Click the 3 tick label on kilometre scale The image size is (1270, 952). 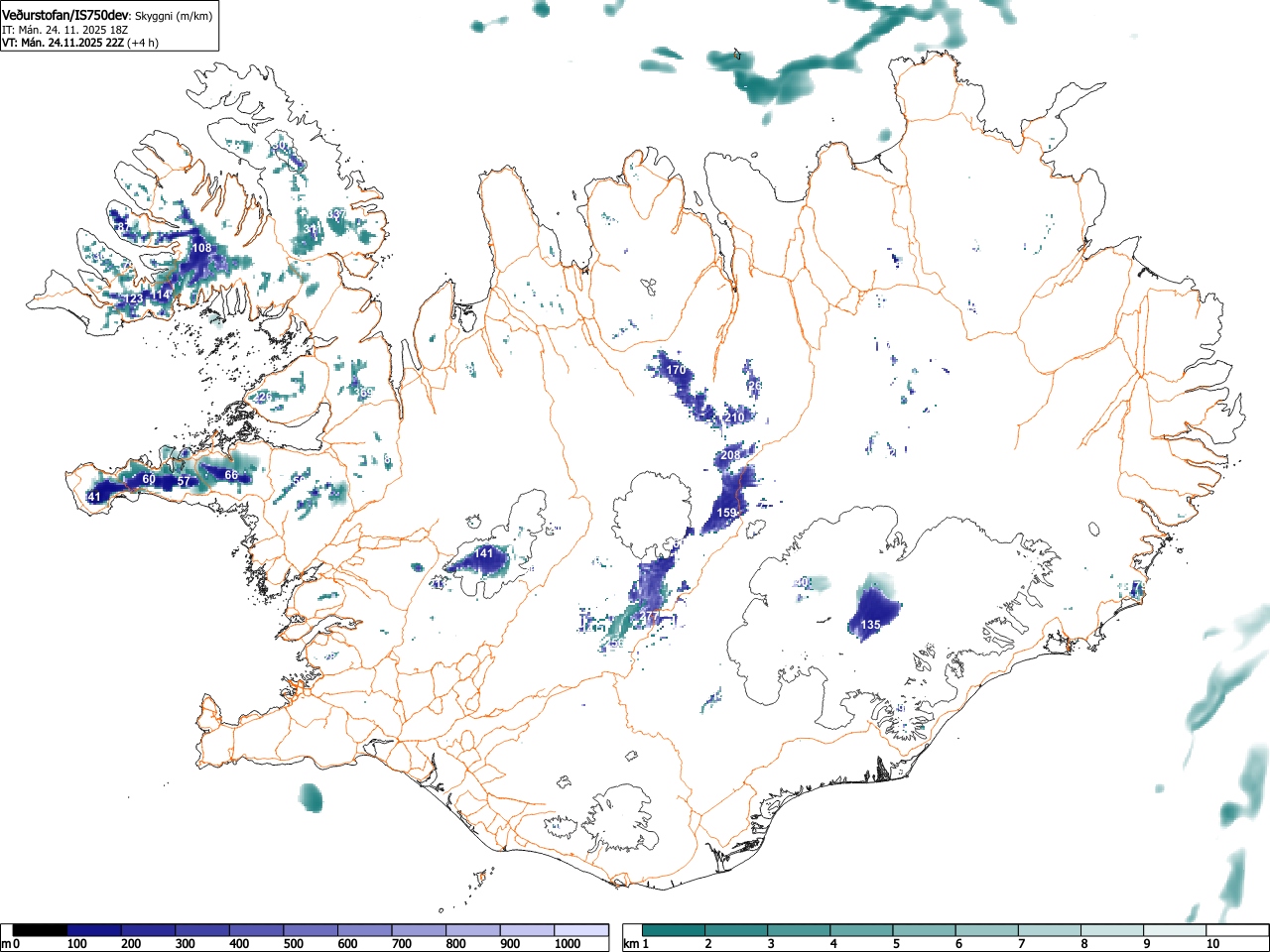click(771, 944)
